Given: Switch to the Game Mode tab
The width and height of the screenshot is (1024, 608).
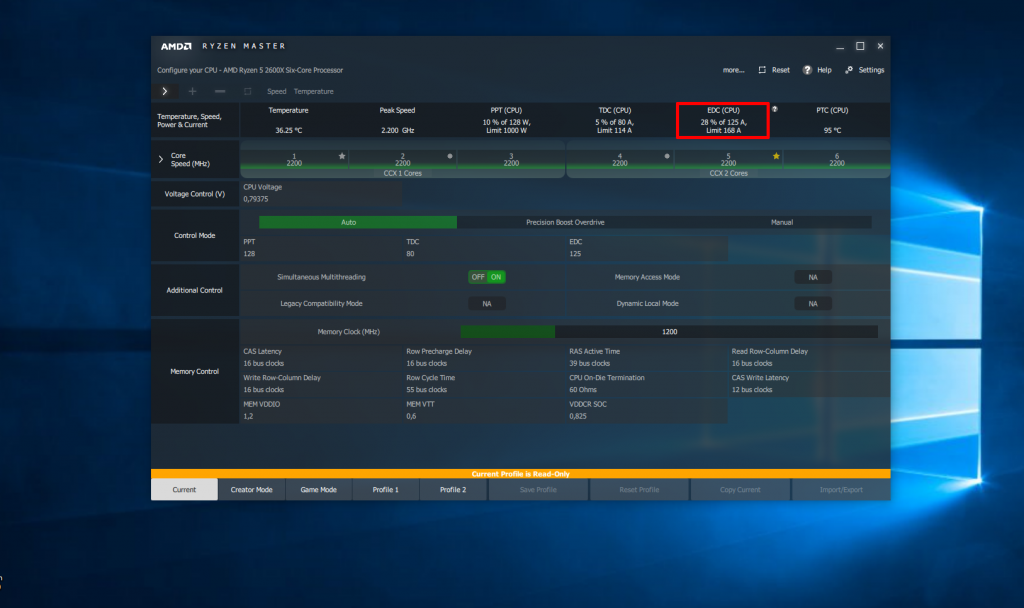Looking at the screenshot, I should [x=319, y=489].
